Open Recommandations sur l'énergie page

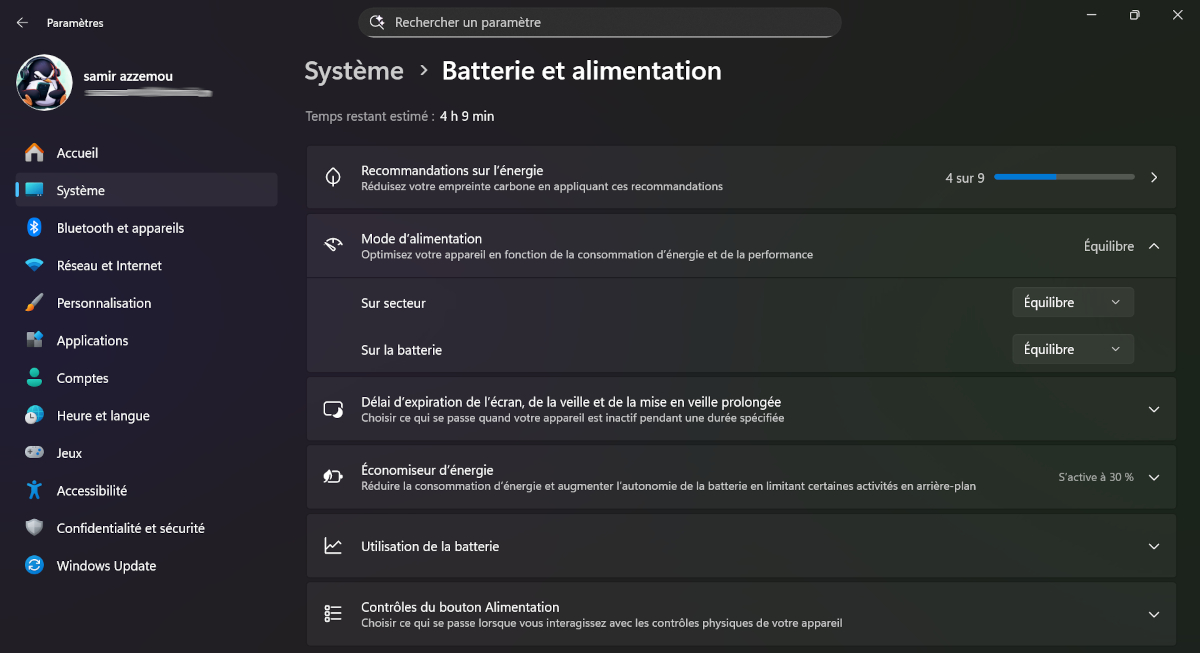pos(740,177)
